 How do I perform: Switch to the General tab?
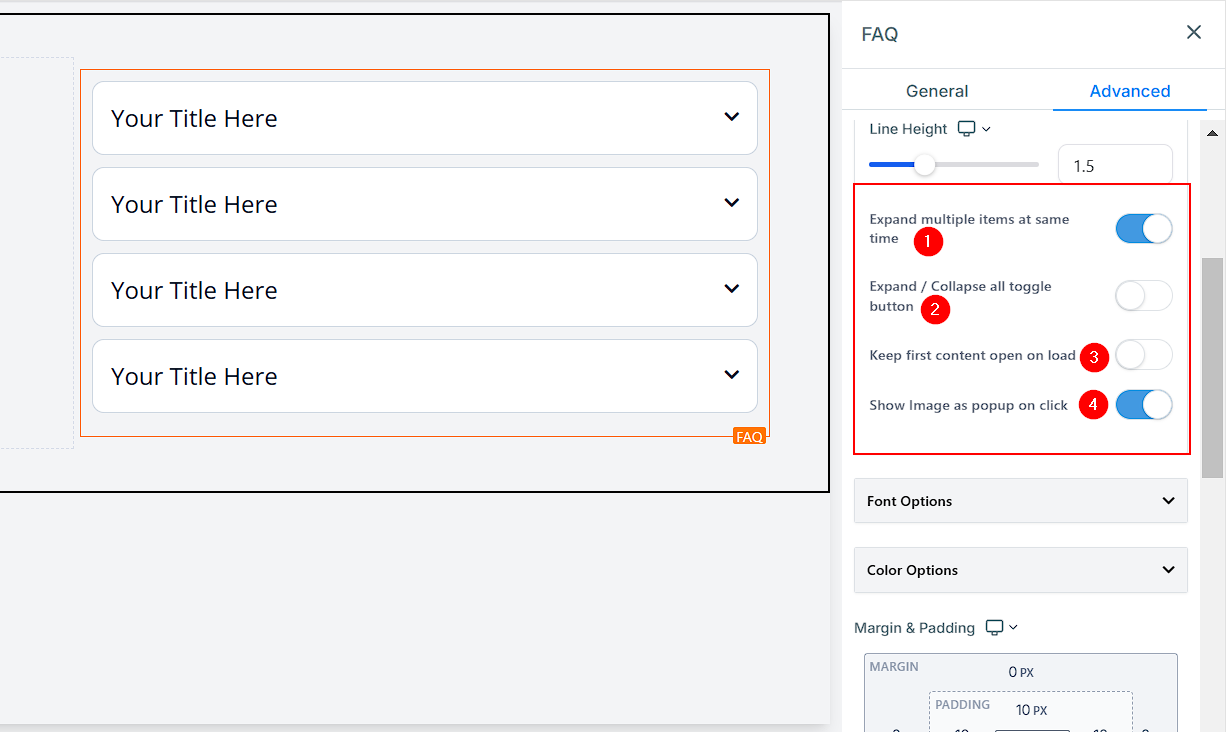(936, 91)
